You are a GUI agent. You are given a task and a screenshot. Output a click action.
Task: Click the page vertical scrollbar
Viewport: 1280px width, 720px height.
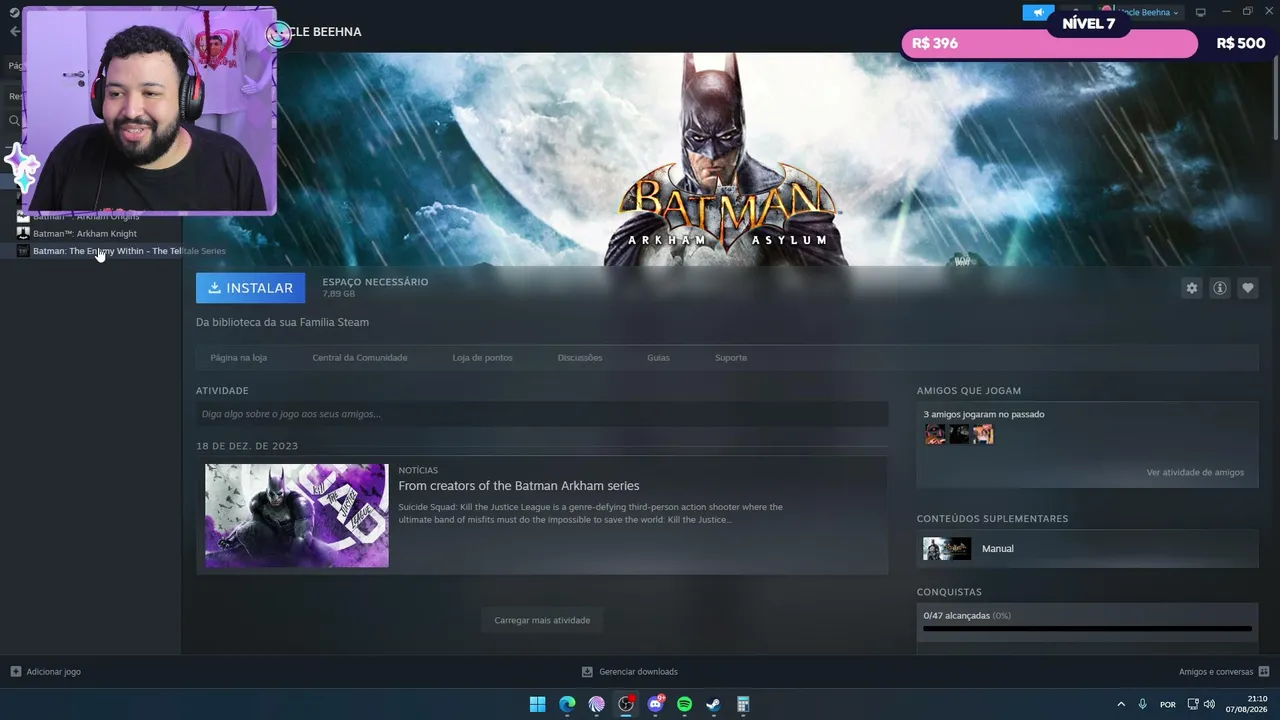coord(1276,95)
